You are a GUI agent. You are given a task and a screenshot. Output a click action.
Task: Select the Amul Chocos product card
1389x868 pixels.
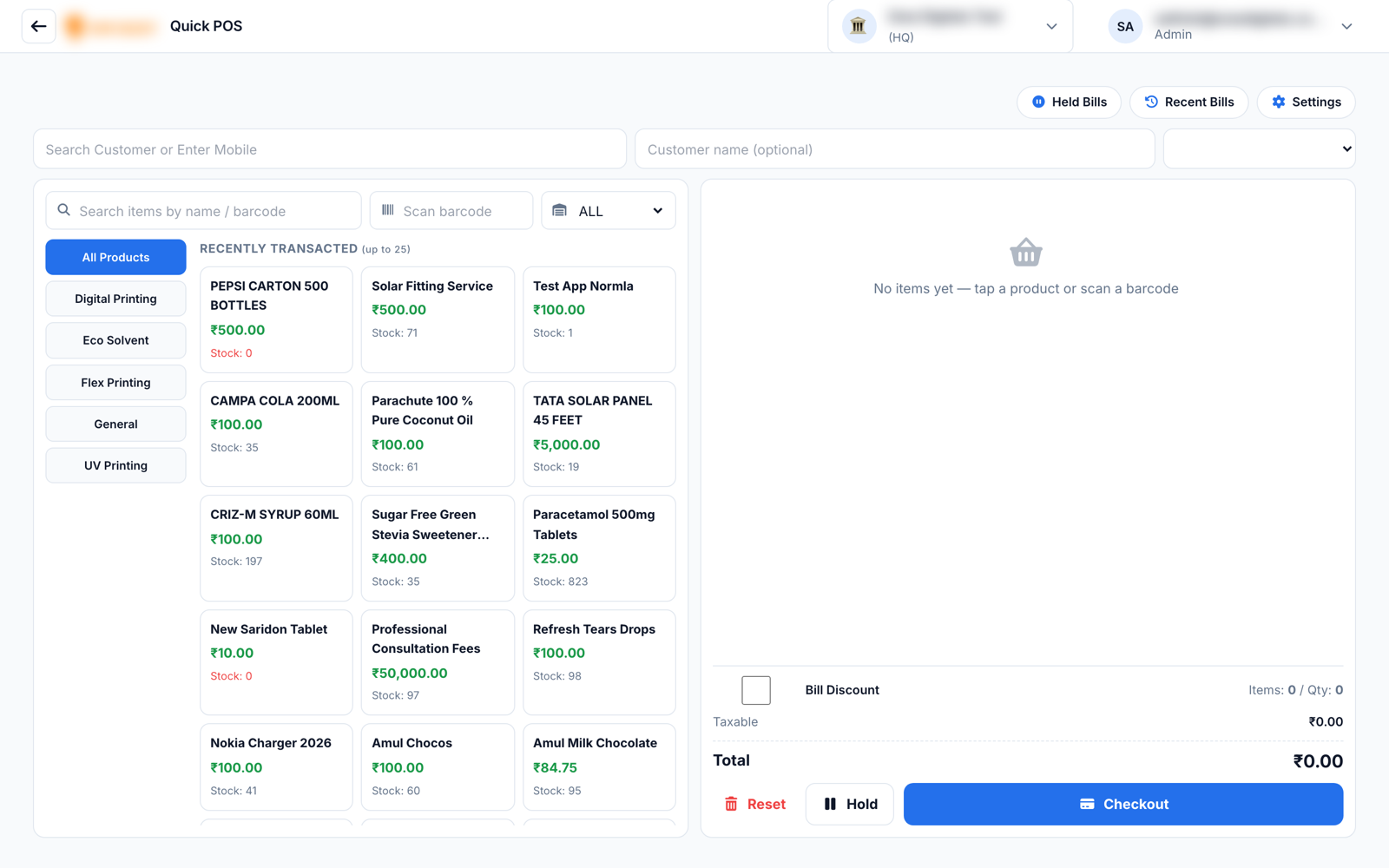[438, 767]
